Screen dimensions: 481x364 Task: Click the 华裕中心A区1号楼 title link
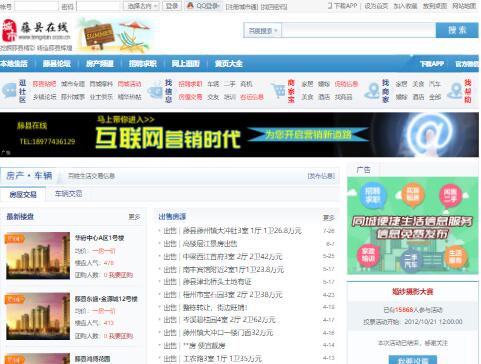tap(99, 238)
